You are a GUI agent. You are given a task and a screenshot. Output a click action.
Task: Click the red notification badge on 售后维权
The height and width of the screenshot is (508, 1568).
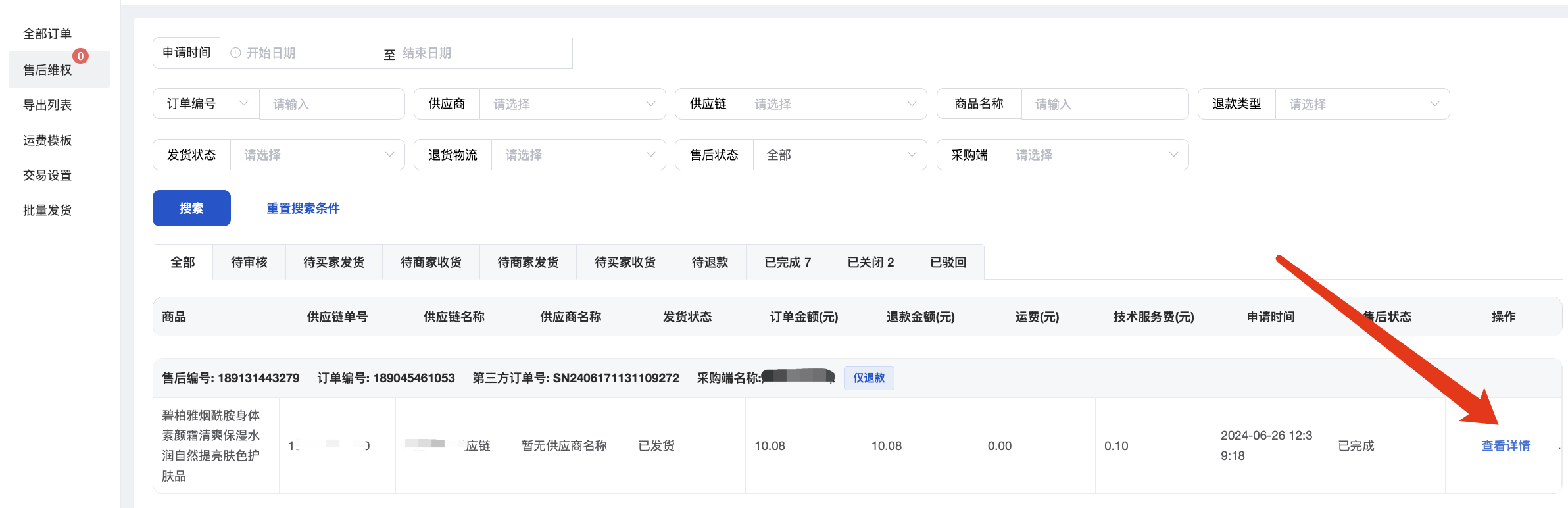[x=80, y=57]
